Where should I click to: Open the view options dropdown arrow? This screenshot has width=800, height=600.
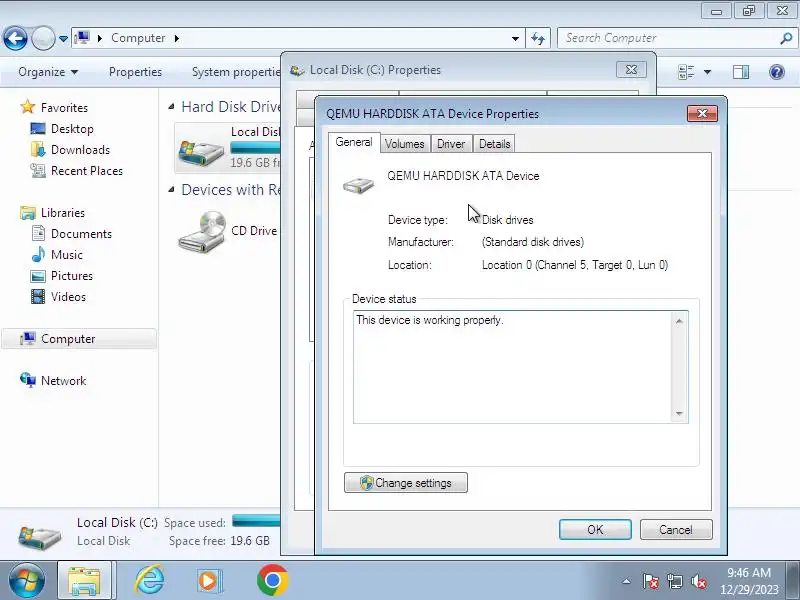tap(708, 72)
